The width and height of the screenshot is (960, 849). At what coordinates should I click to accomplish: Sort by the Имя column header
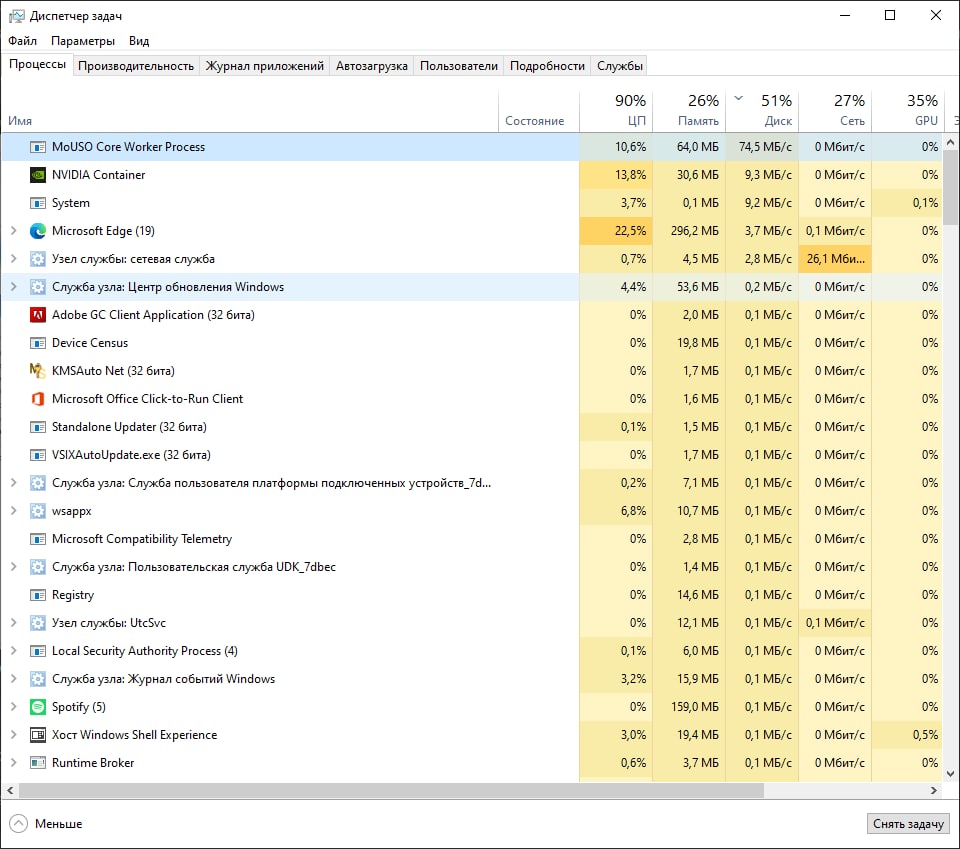[x=250, y=110]
